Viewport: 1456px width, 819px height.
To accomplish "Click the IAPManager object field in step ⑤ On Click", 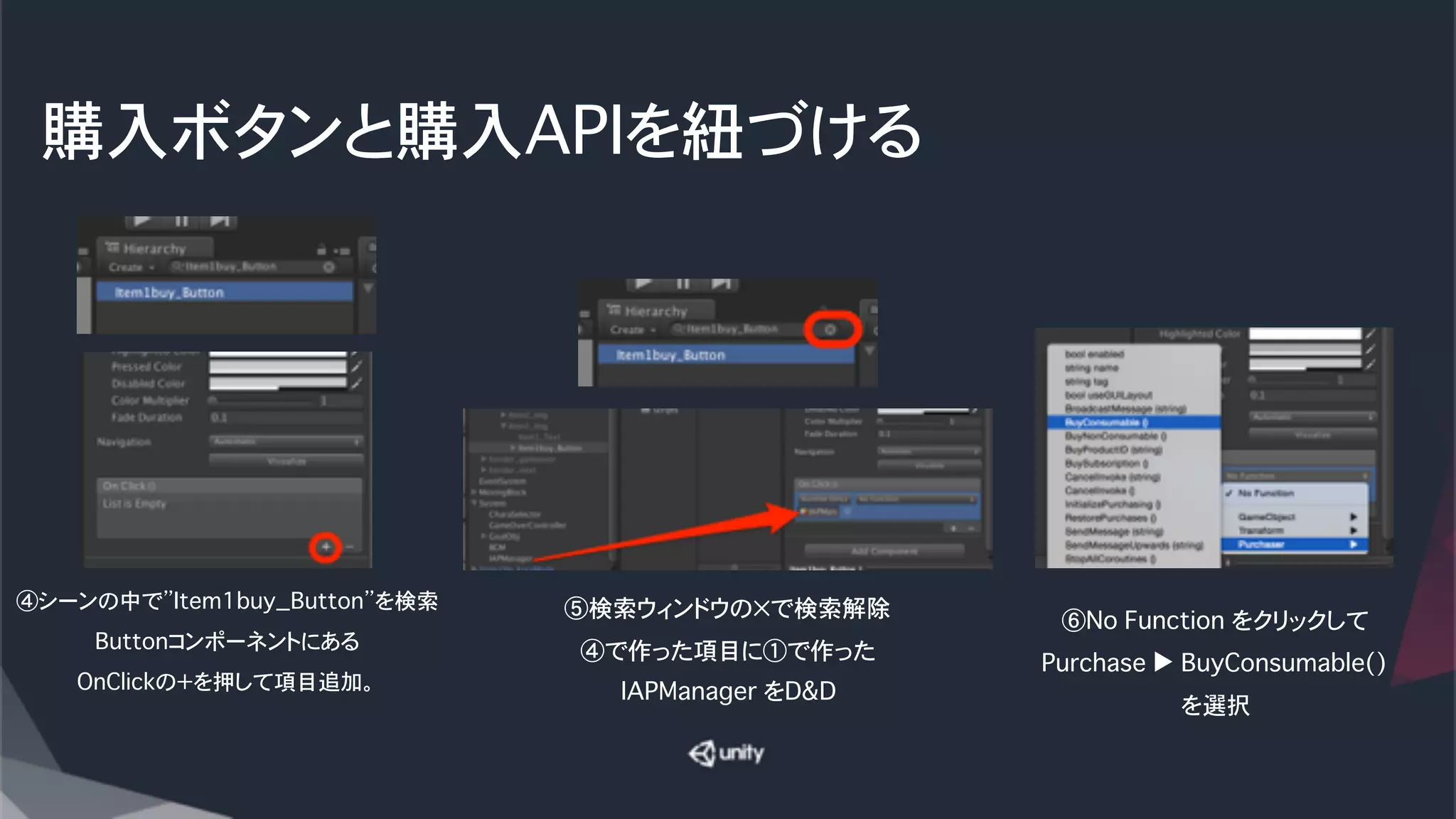I will pos(819,511).
